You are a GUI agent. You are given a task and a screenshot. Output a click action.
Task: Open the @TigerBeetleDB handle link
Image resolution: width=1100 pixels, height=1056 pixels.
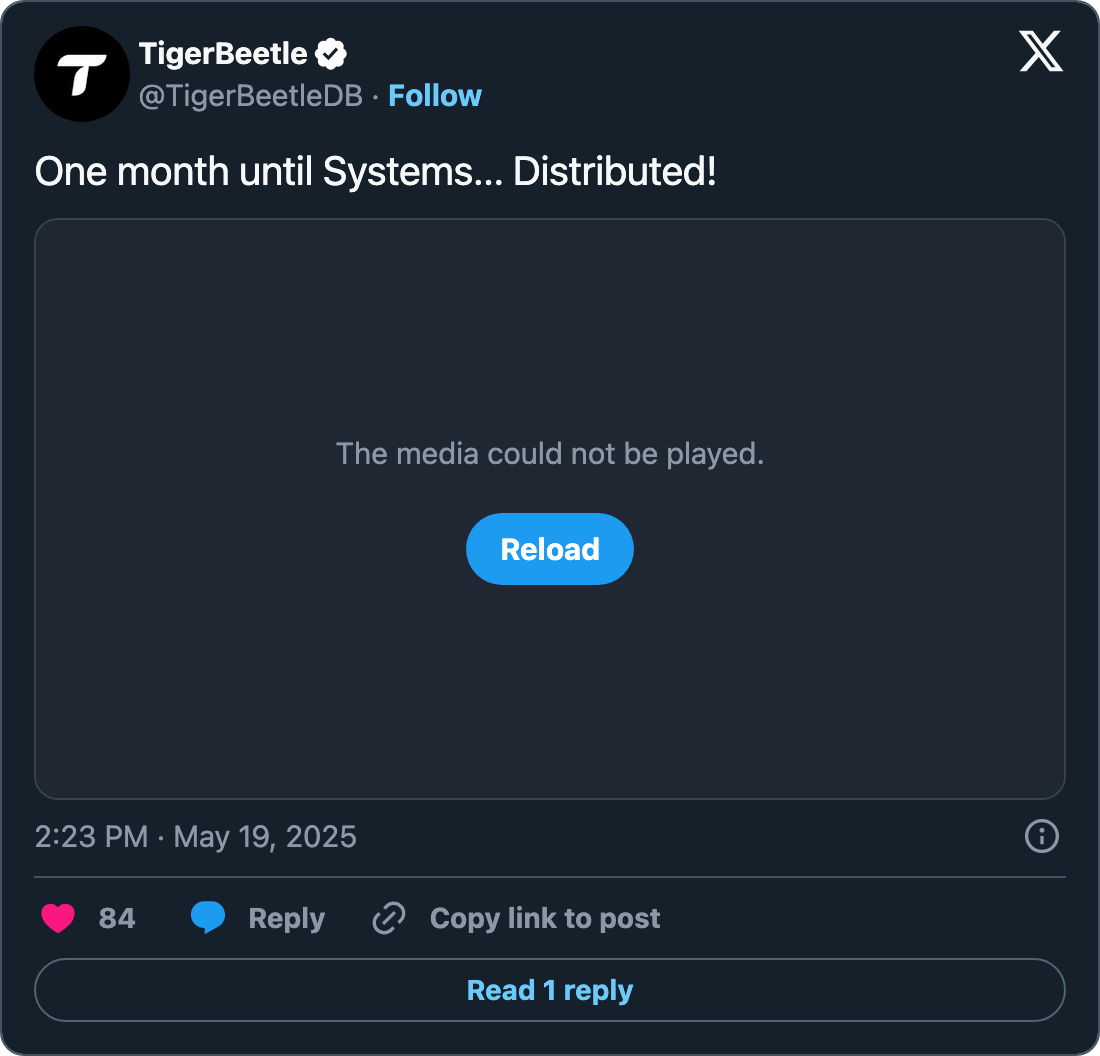click(x=250, y=96)
